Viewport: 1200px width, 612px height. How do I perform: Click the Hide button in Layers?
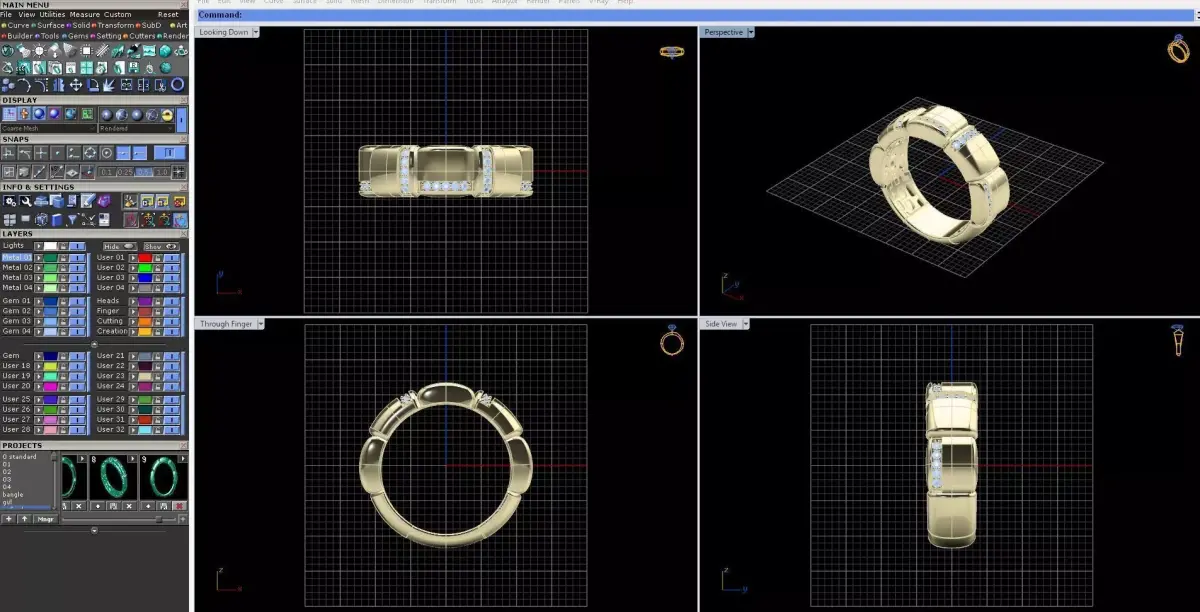click(120, 246)
